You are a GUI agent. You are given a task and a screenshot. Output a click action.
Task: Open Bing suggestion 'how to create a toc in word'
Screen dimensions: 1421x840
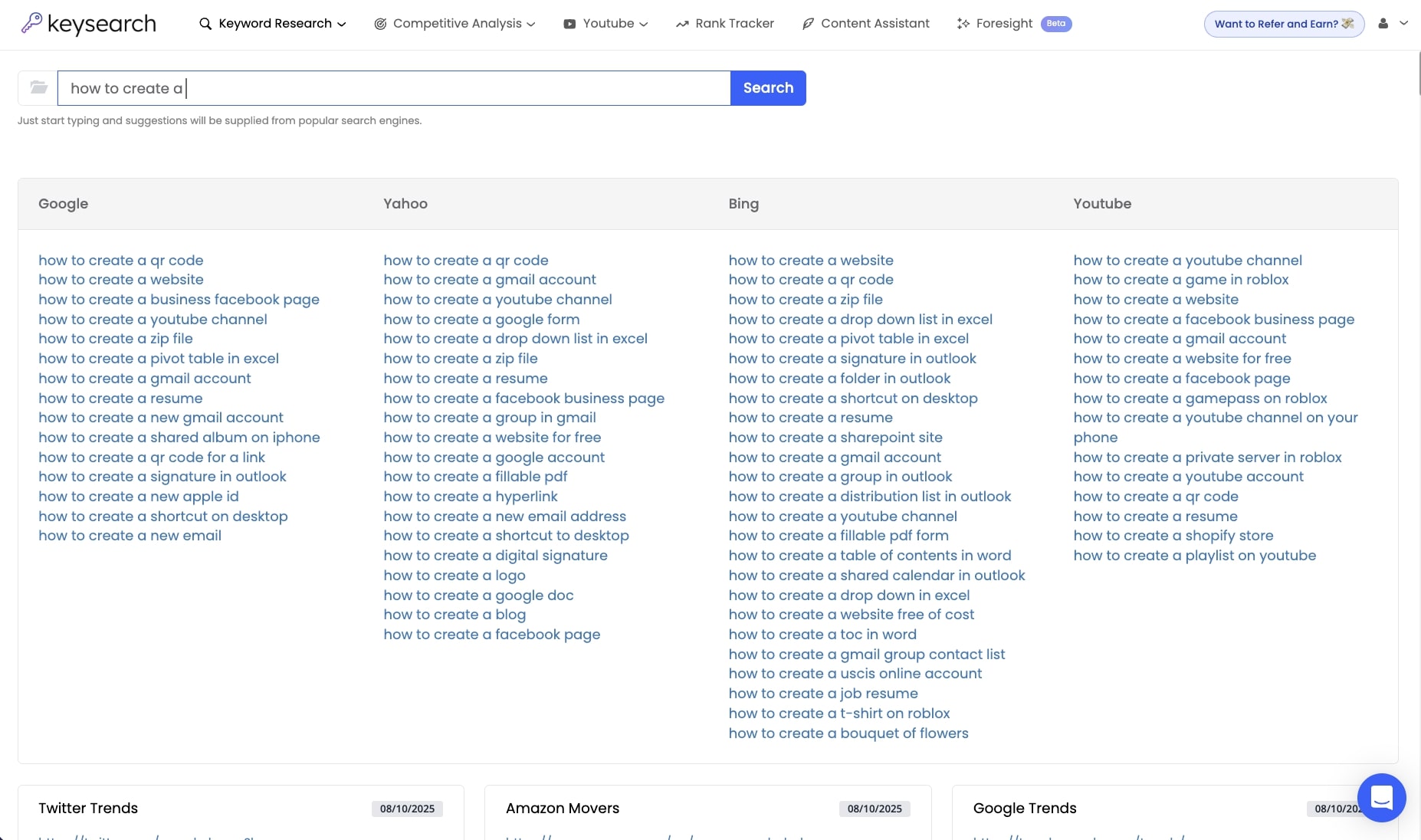(822, 635)
